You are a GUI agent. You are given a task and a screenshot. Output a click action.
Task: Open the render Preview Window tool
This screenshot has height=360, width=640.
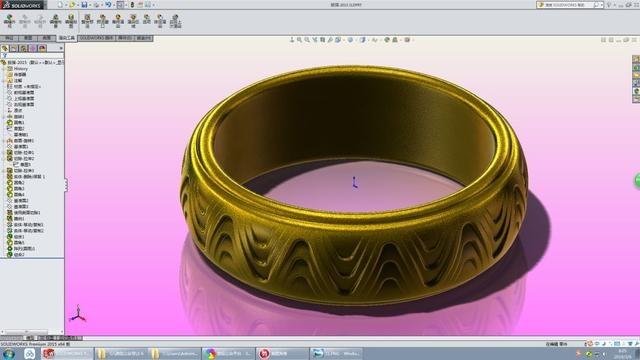[103, 21]
